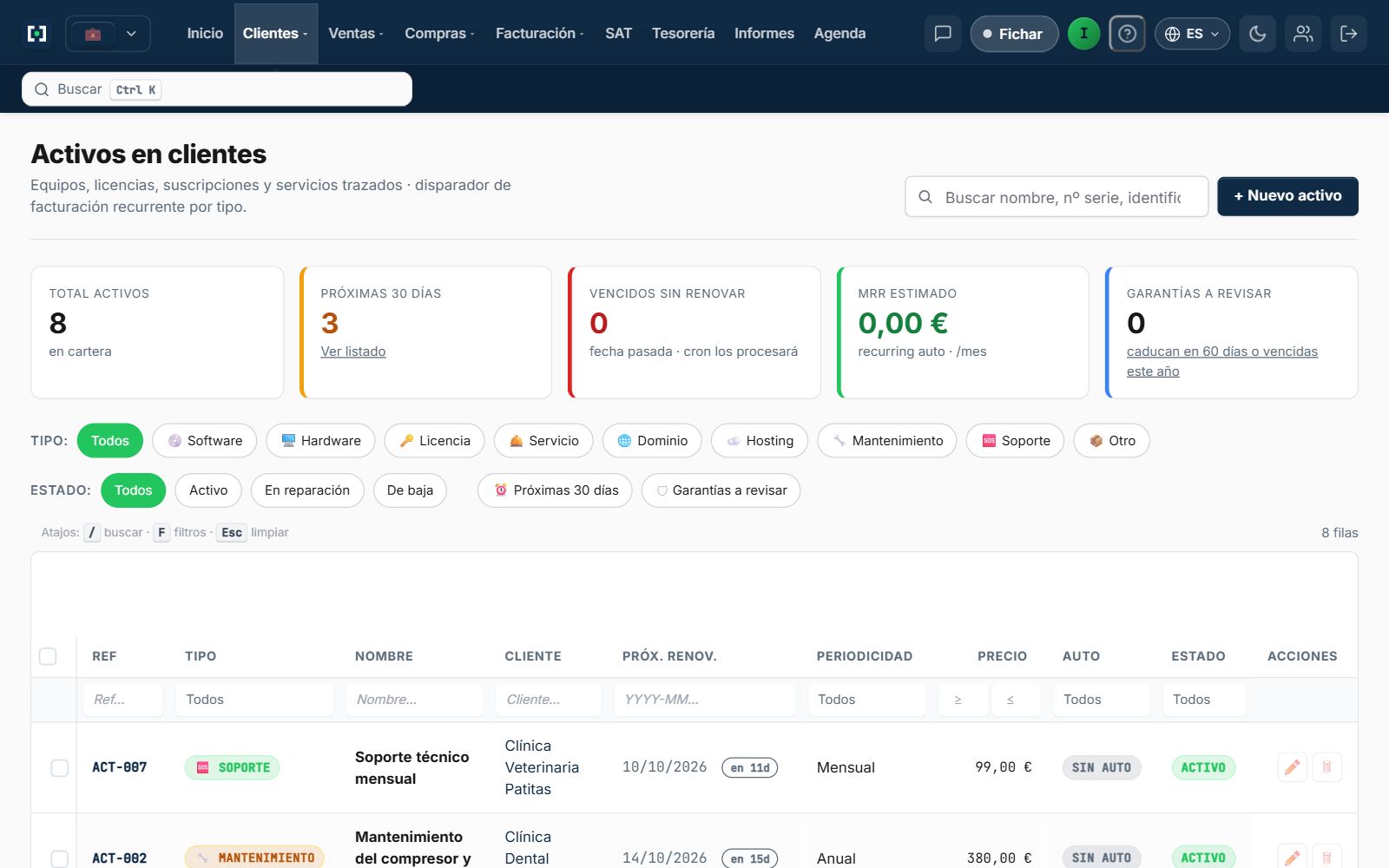Filter type by Dominio chip
1389x868 pixels.
pos(652,441)
